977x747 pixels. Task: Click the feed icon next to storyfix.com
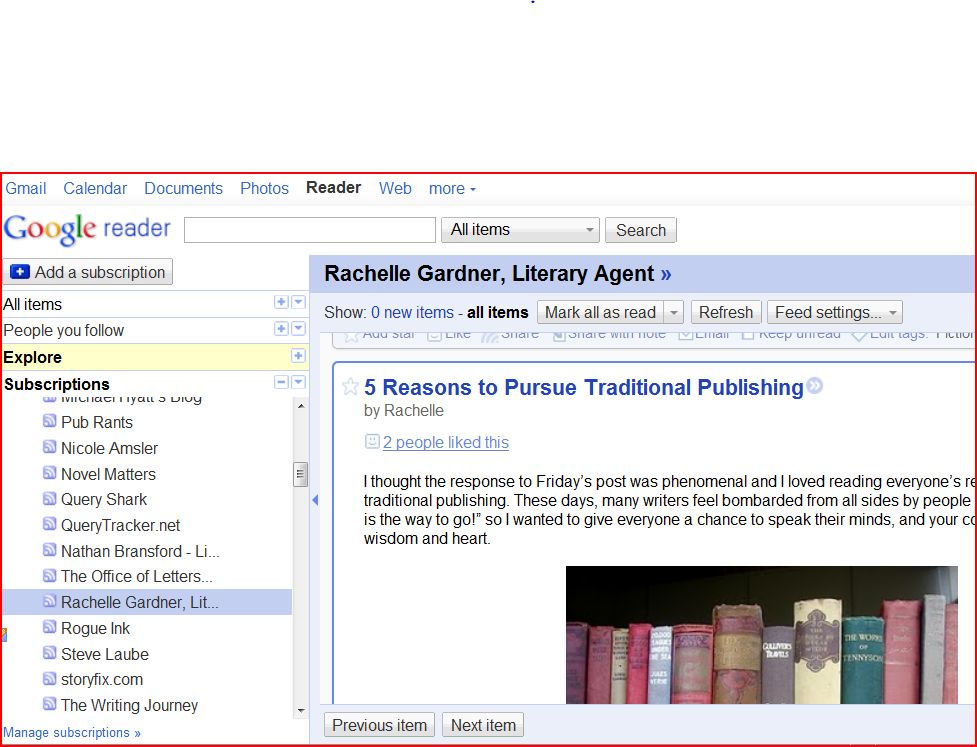[50, 679]
